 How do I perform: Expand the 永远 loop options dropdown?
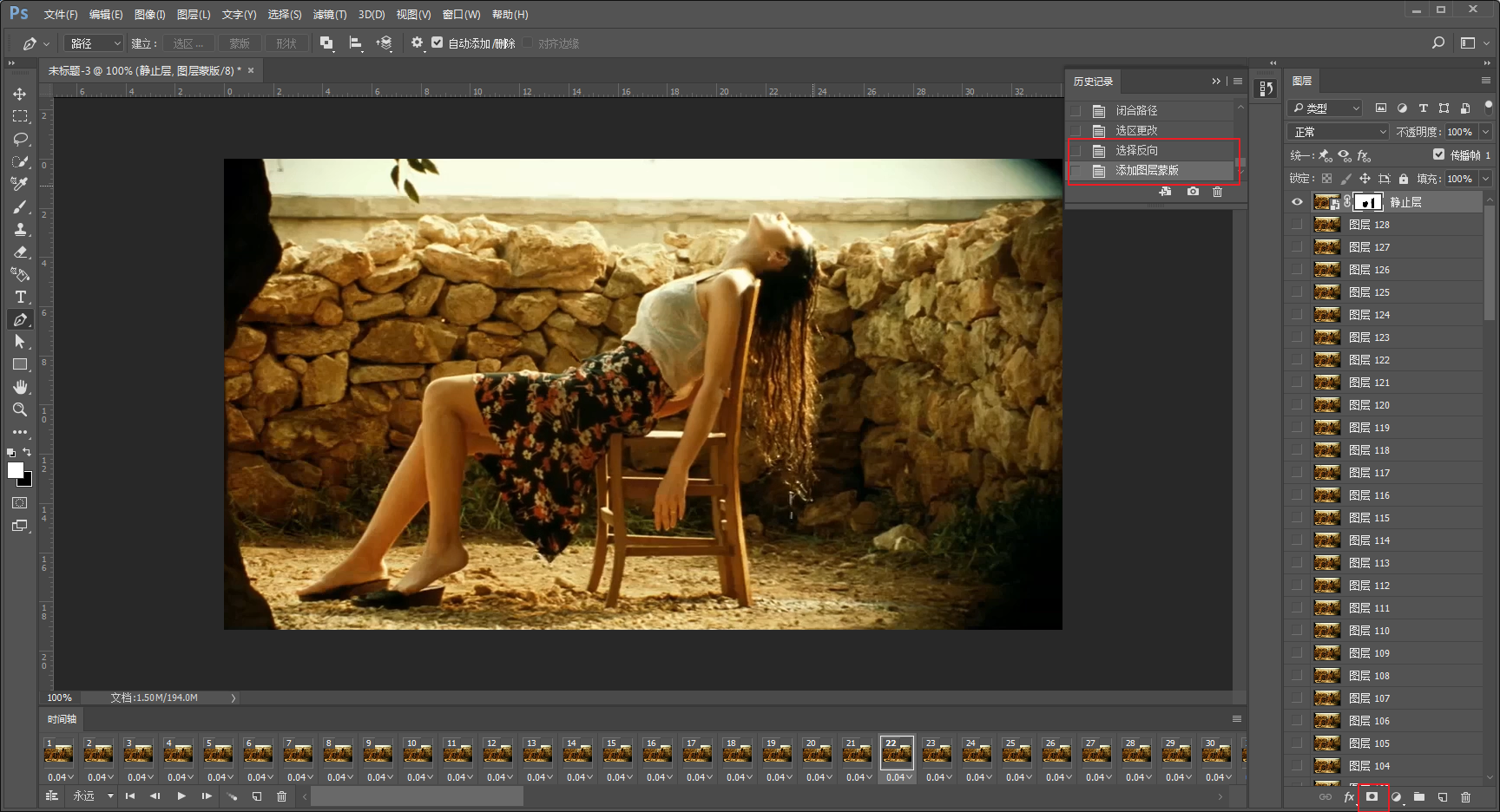point(110,796)
